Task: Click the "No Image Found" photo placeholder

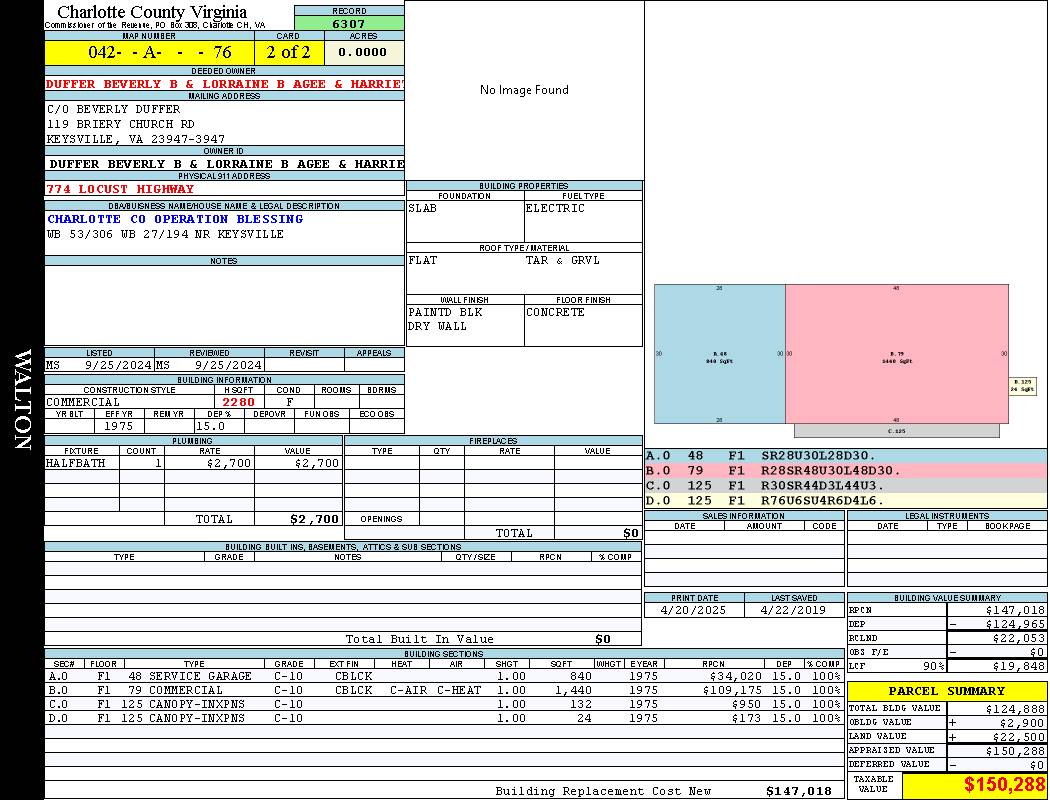Action: tap(524, 90)
